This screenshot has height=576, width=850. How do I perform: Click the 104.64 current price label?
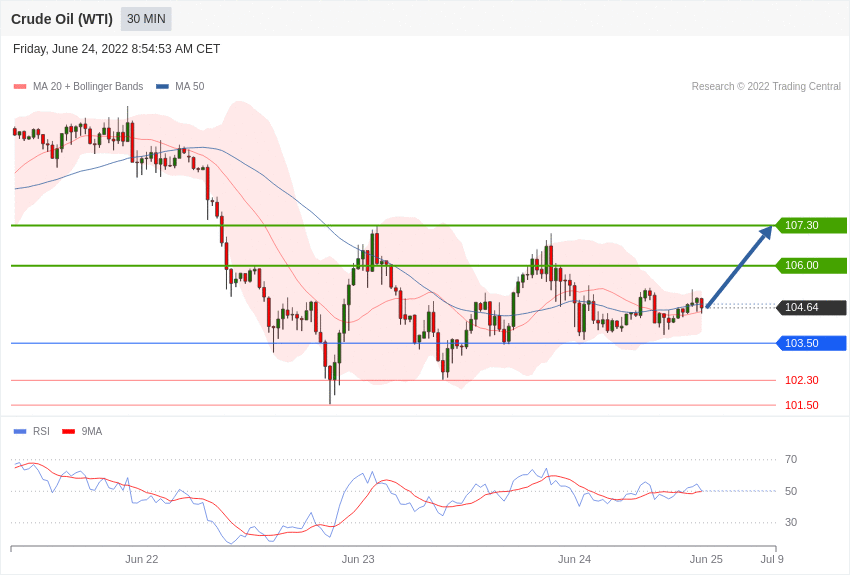click(x=812, y=307)
